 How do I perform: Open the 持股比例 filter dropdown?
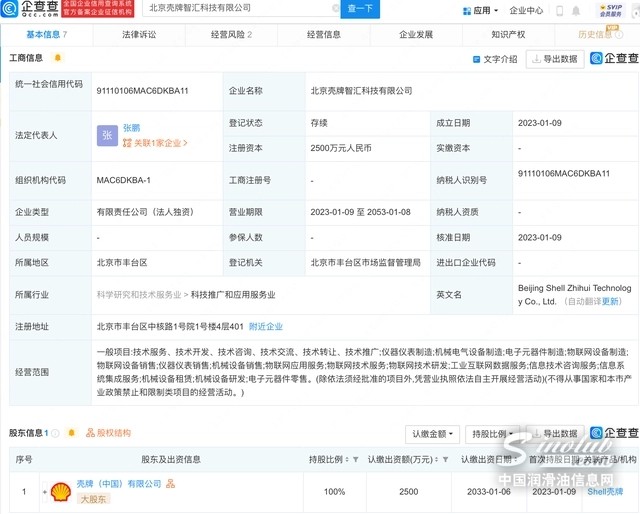point(492,434)
